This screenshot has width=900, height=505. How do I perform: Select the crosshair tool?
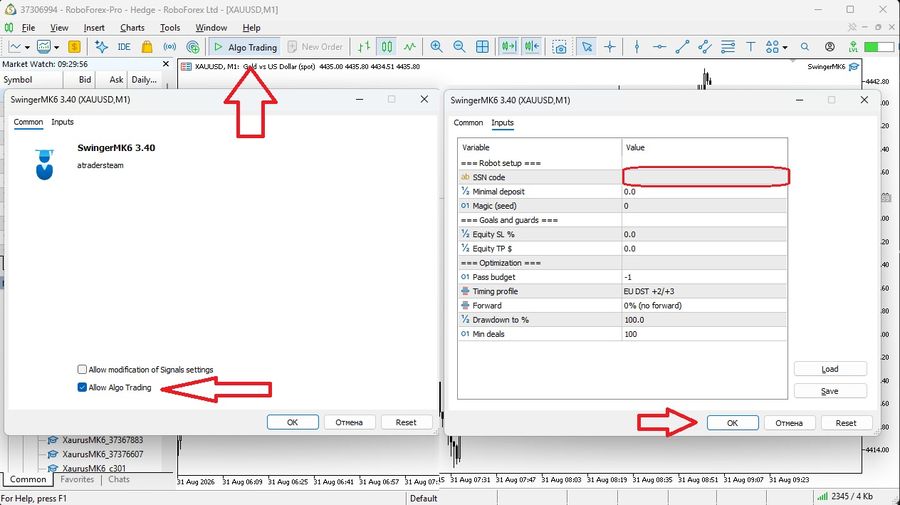click(x=610, y=47)
